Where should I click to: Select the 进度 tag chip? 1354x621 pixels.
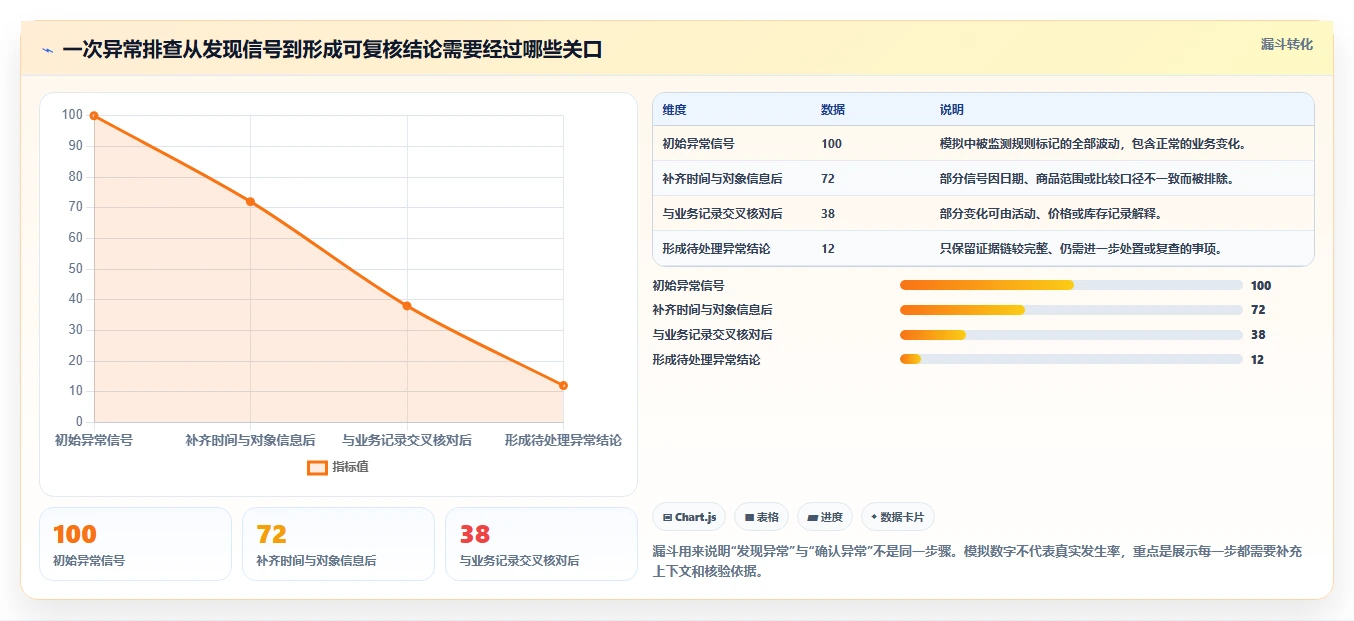(x=825, y=517)
